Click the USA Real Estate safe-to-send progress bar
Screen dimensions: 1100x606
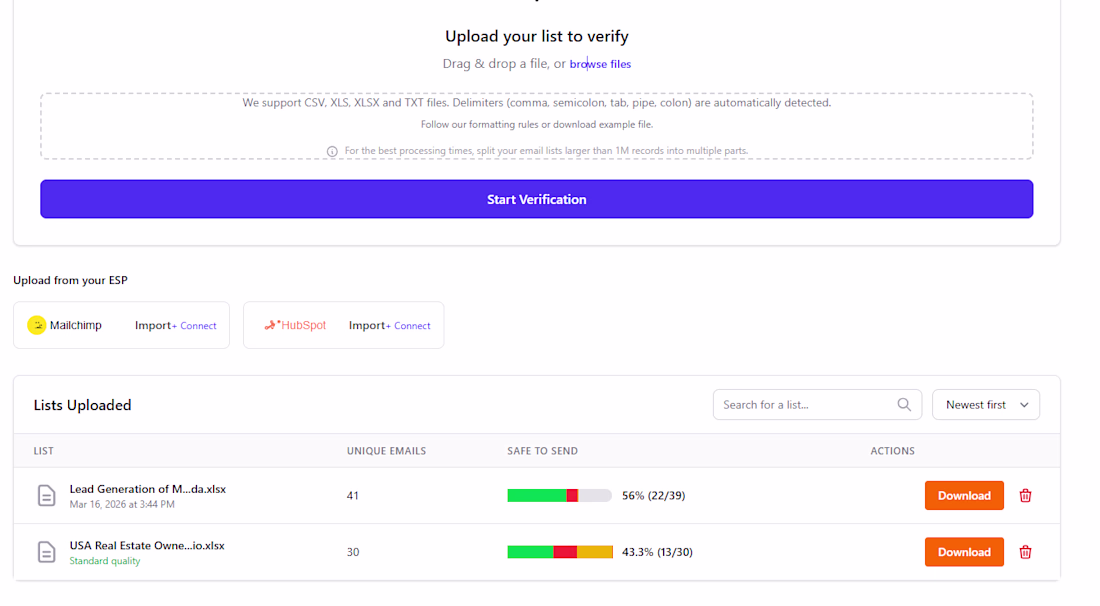tap(560, 552)
